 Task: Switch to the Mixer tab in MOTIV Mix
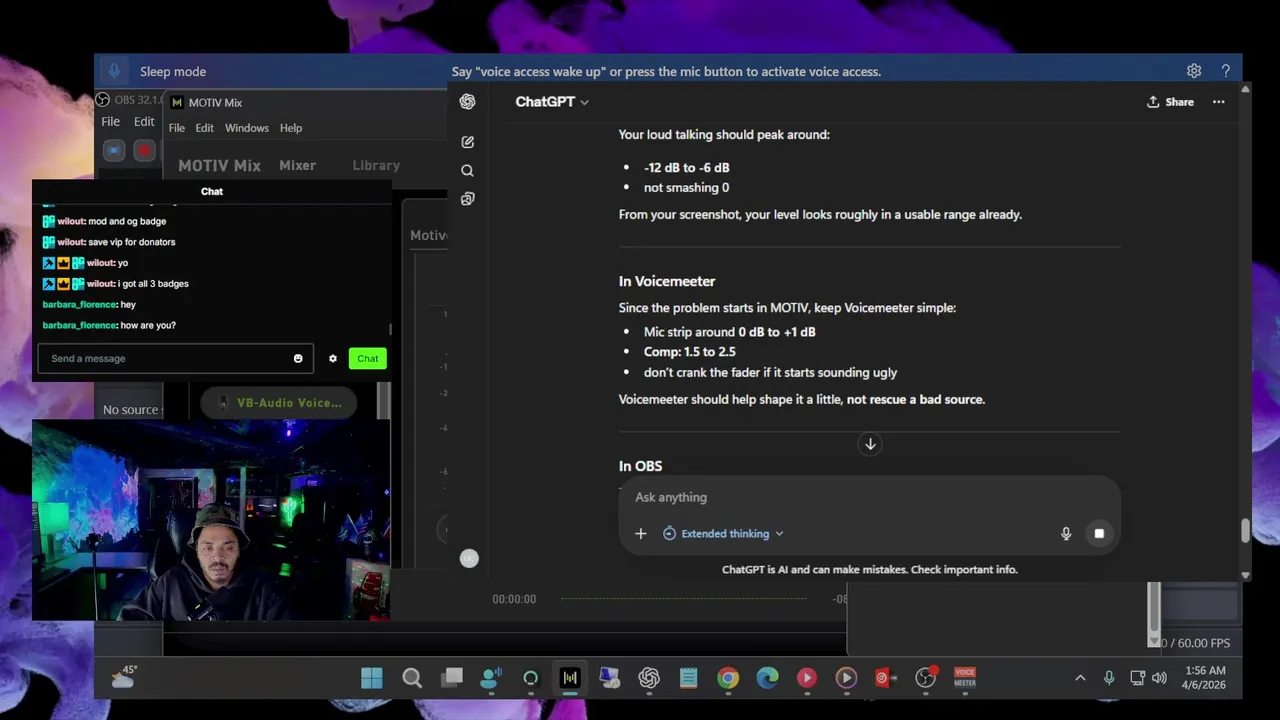tap(297, 166)
